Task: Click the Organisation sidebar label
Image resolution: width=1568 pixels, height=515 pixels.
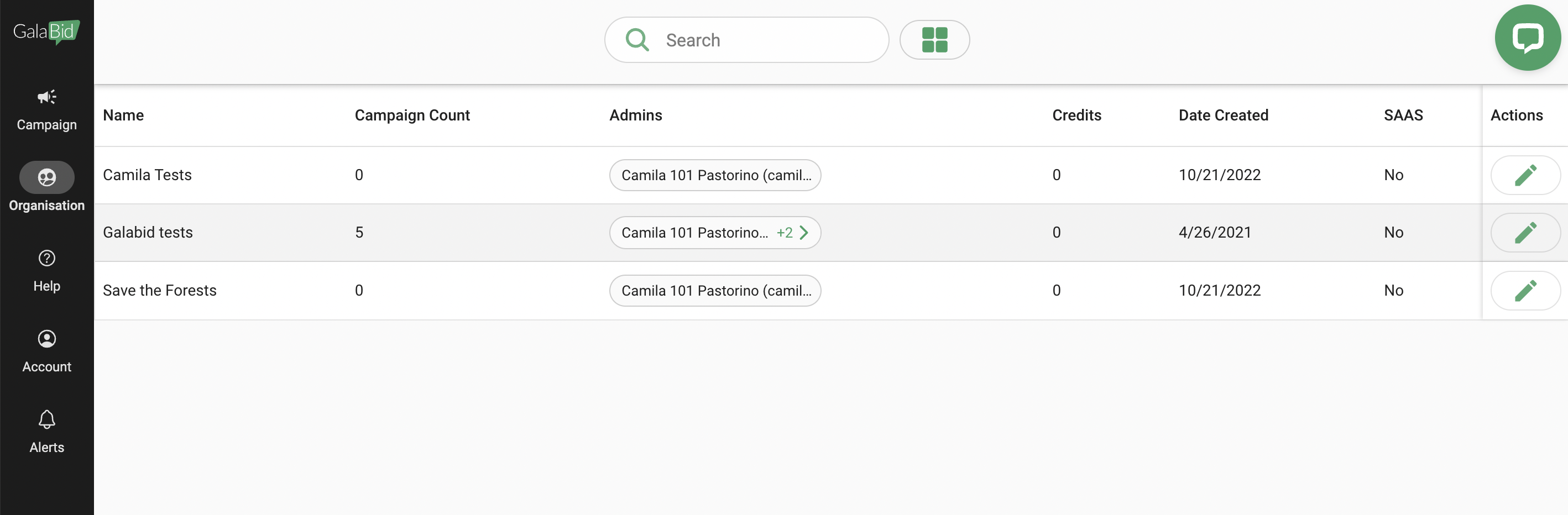Action: coord(47,206)
